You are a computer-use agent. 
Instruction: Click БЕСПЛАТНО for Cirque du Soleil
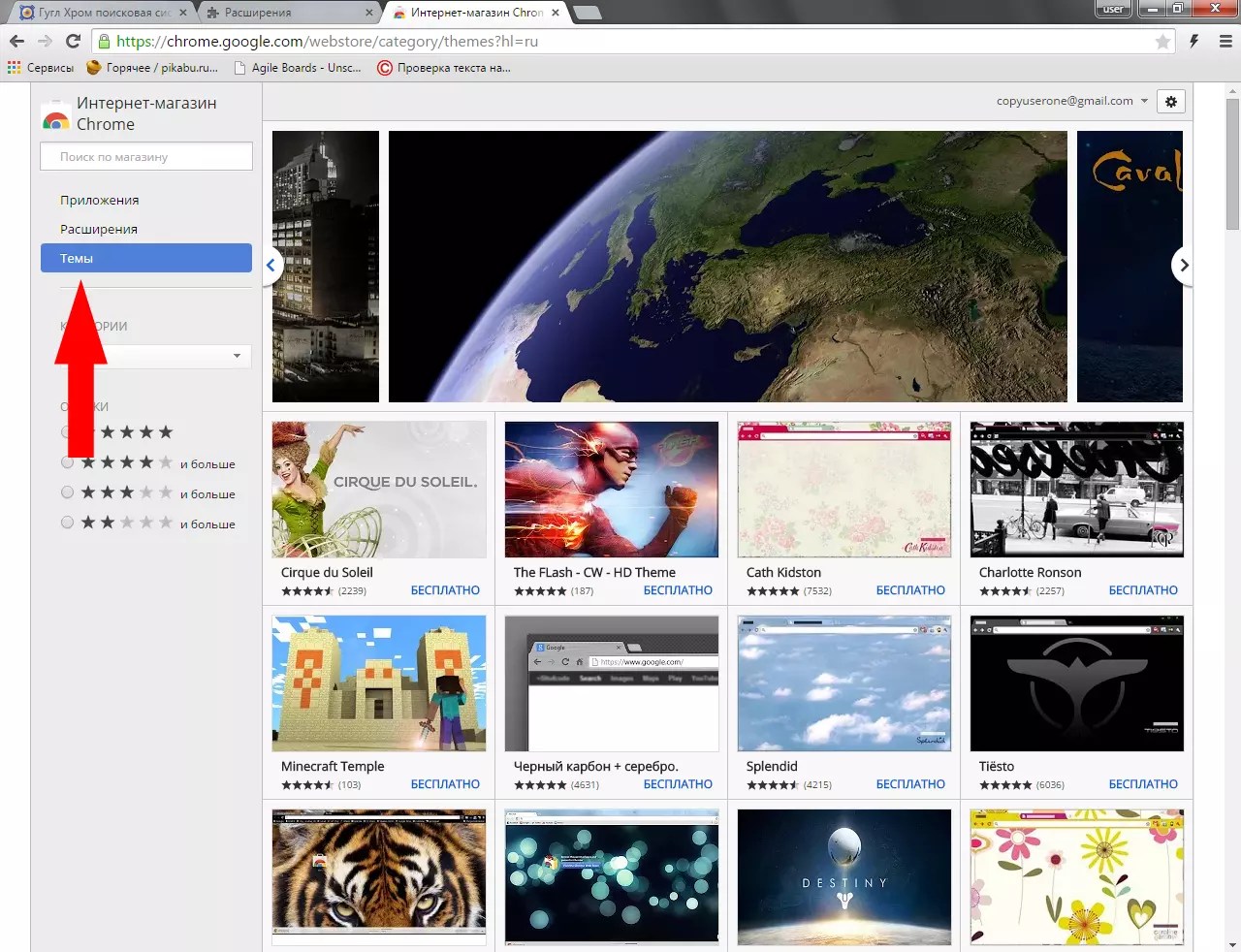(x=445, y=590)
